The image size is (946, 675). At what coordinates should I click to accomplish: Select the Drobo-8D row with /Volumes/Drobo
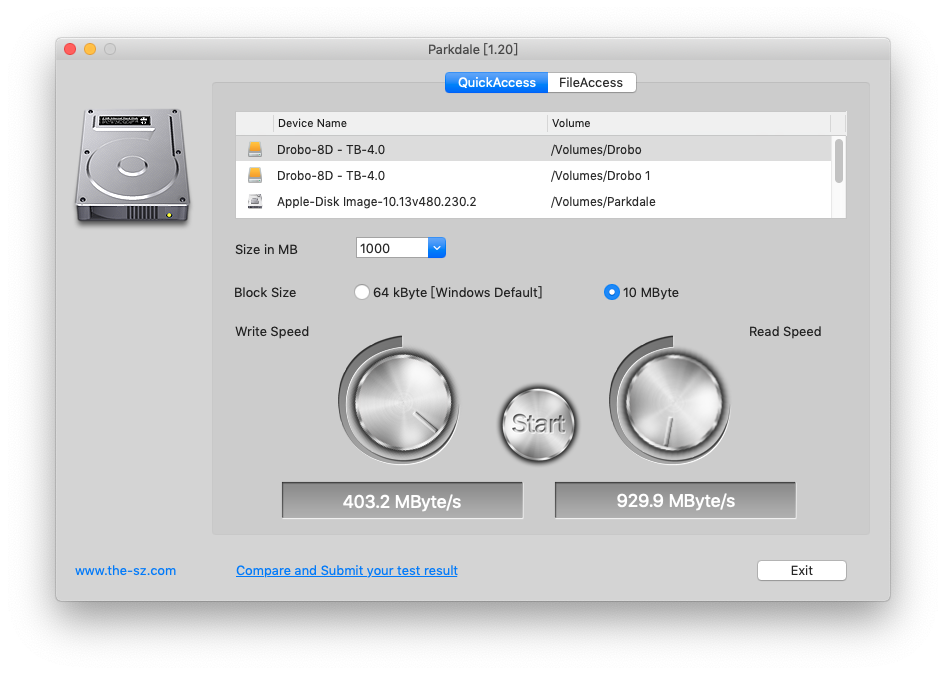[533, 149]
